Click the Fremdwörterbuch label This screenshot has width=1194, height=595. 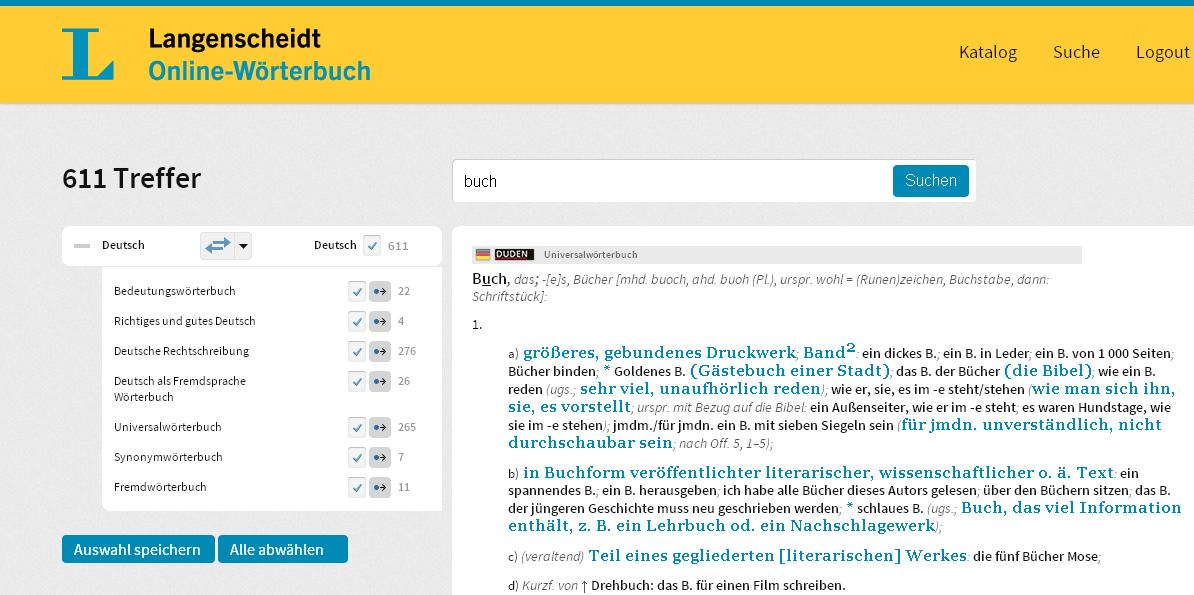pos(160,487)
